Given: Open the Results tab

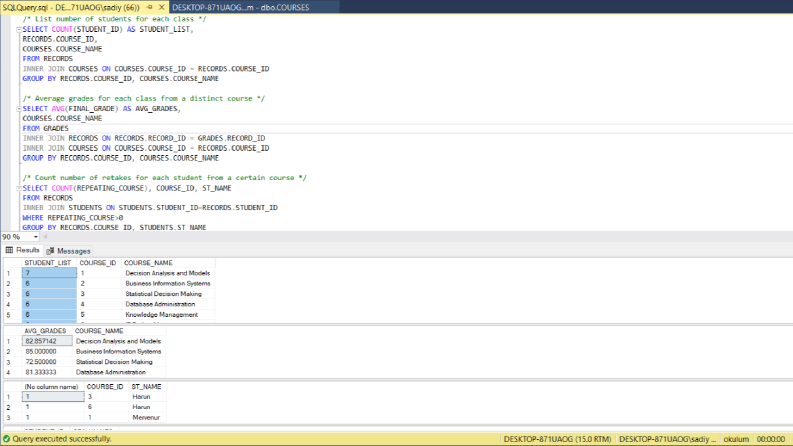Looking at the screenshot, I should click(x=22, y=250).
